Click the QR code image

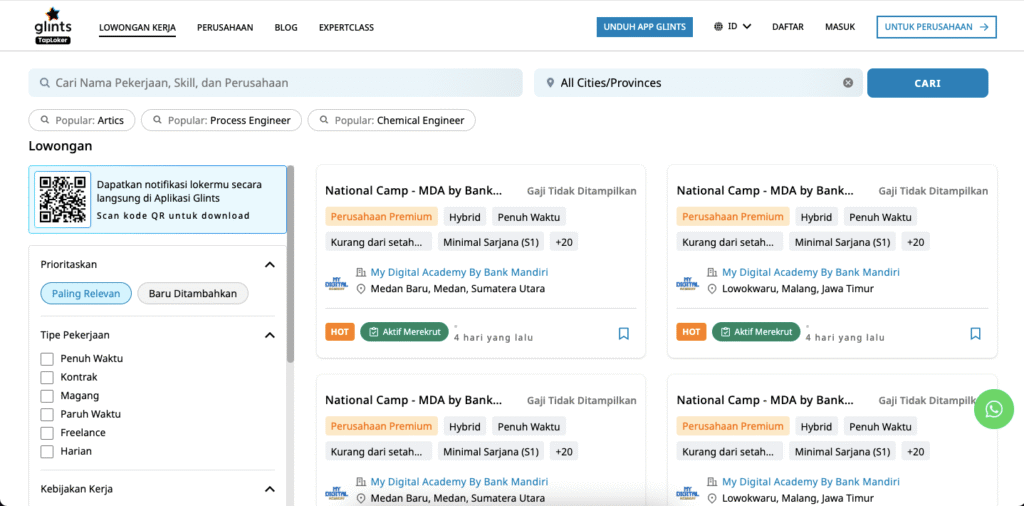[x=63, y=199]
